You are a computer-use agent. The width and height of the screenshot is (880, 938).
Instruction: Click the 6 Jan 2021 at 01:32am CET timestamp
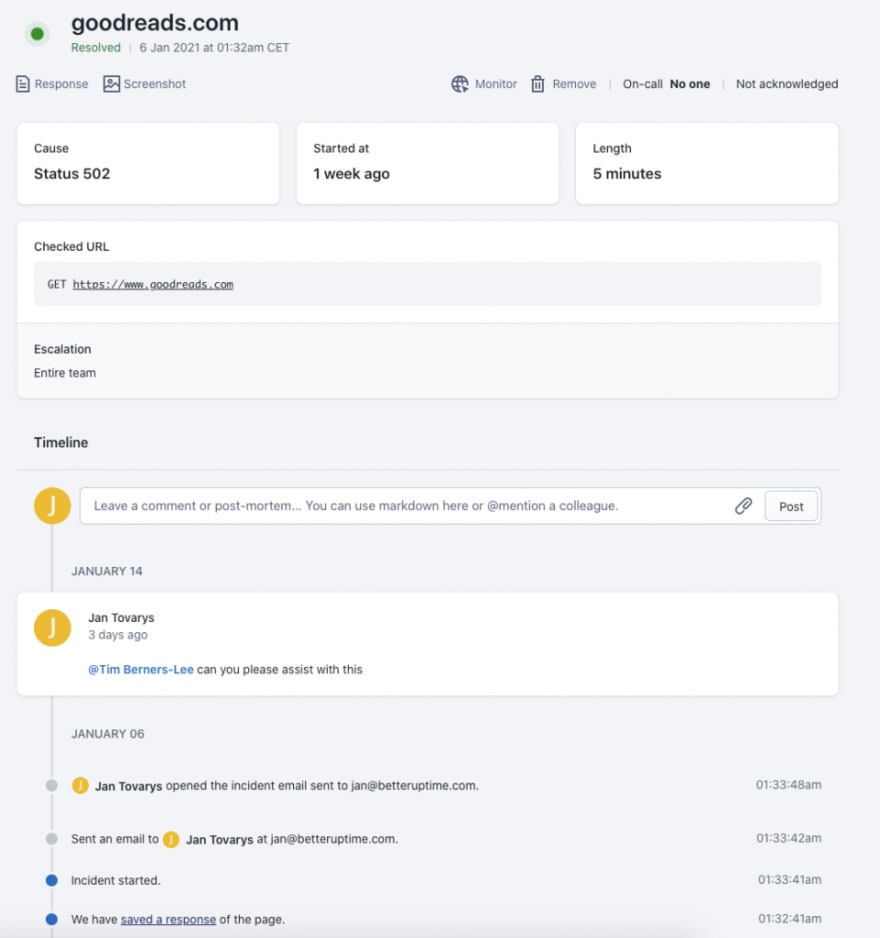(214, 48)
